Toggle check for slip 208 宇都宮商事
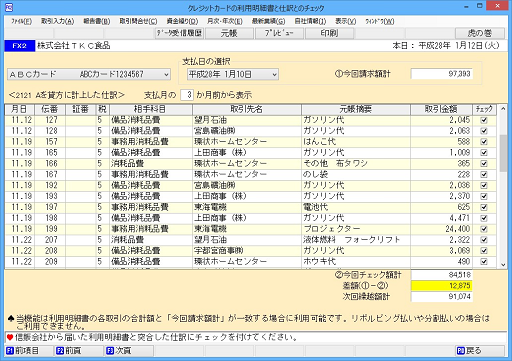The width and height of the screenshot is (512, 361). tap(484, 251)
